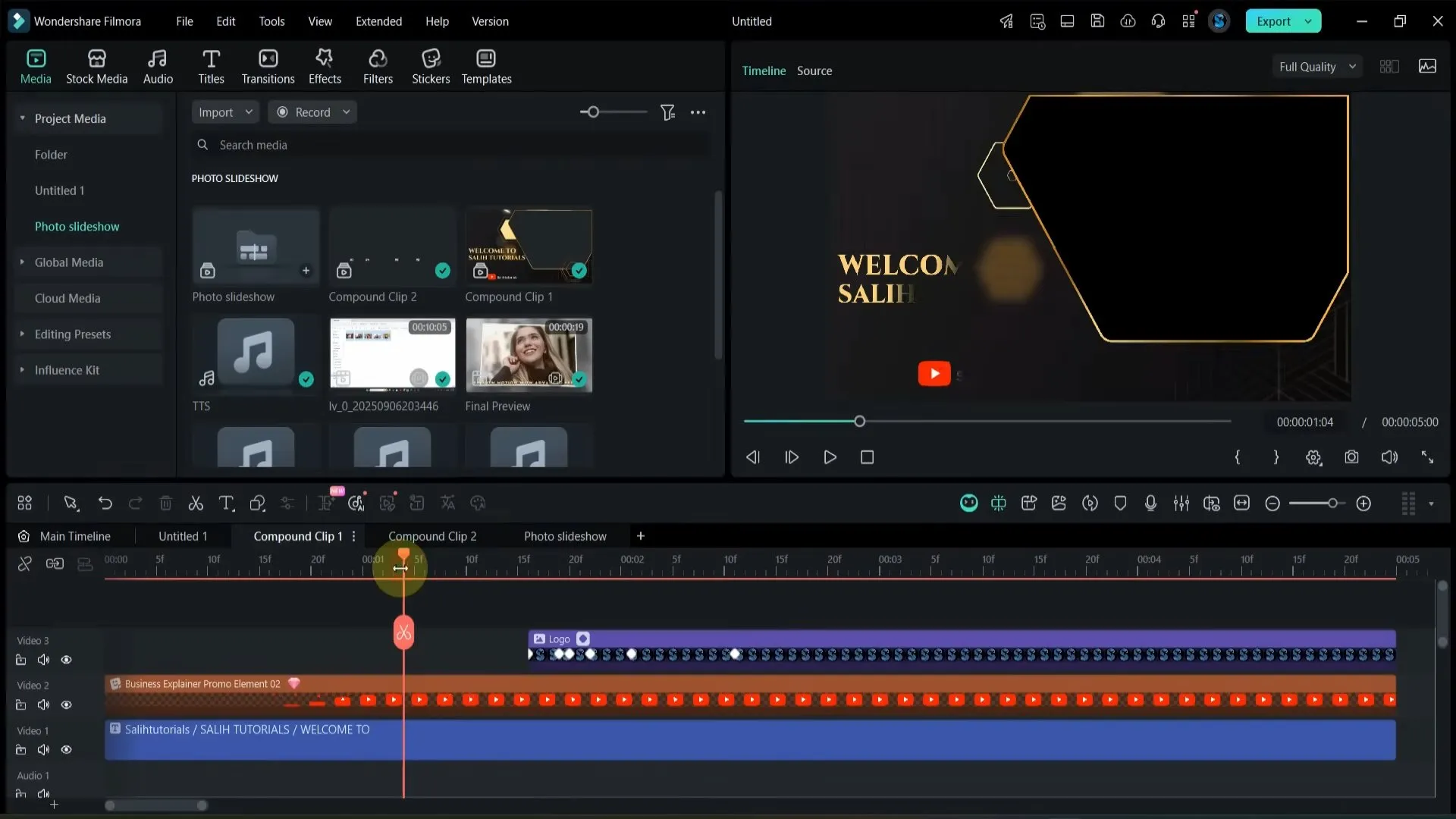
Task: Open the Full Quality dropdown
Action: pyautogui.click(x=1317, y=67)
